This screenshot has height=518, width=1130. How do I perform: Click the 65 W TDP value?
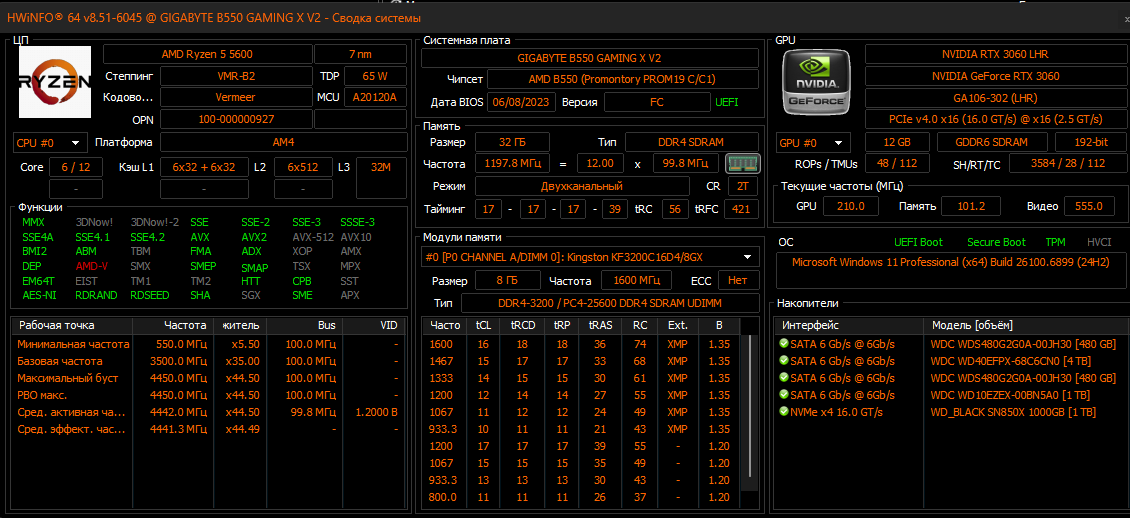[x=375, y=76]
